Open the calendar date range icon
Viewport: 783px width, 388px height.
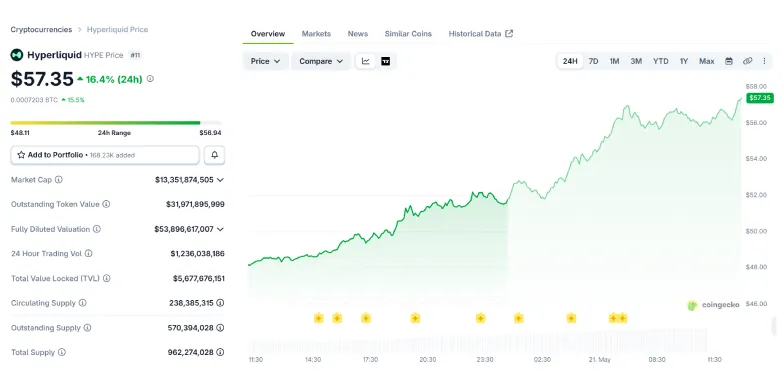[729, 61]
